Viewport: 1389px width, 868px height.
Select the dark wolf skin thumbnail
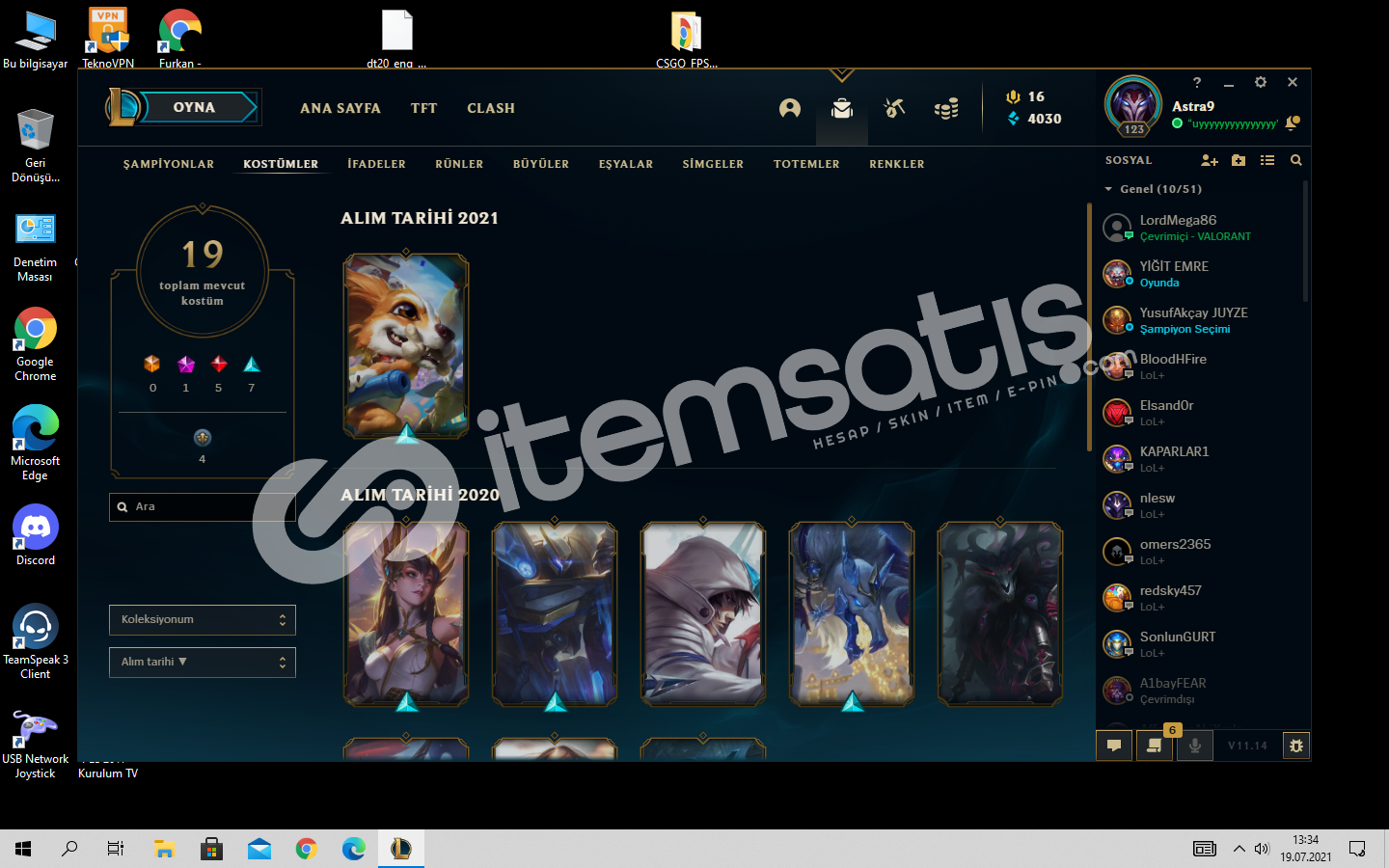tap(1000, 613)
